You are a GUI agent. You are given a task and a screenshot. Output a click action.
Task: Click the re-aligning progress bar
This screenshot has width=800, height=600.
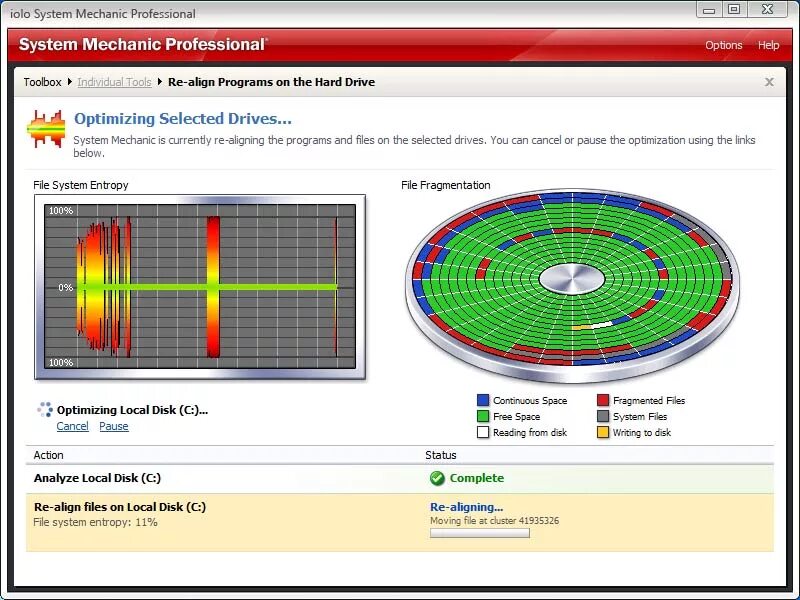pyautogui.click(x=480, y=533)
